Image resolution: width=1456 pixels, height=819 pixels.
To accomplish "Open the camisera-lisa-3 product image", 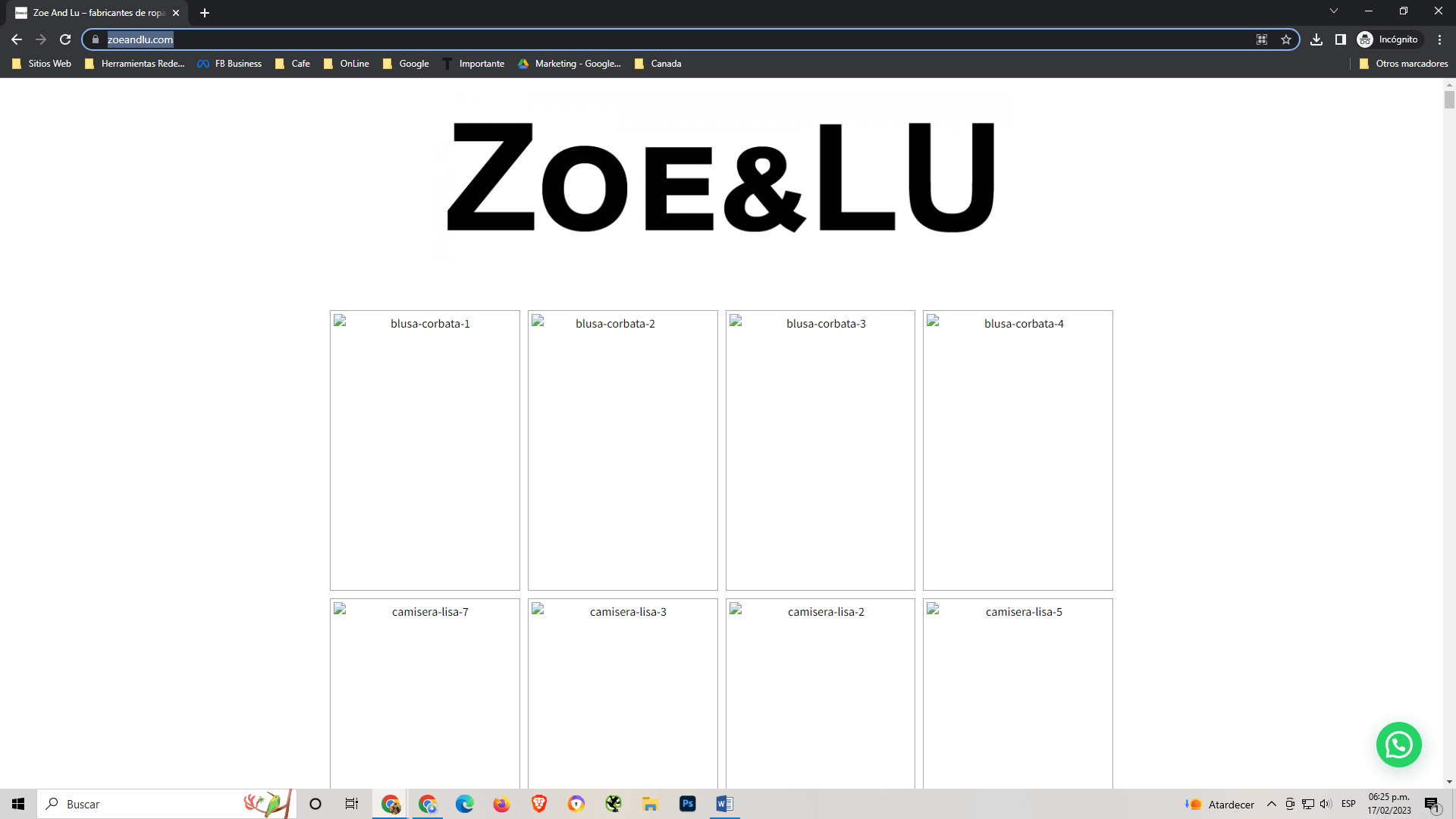I will pyautogui.click(x=623, y=693).
